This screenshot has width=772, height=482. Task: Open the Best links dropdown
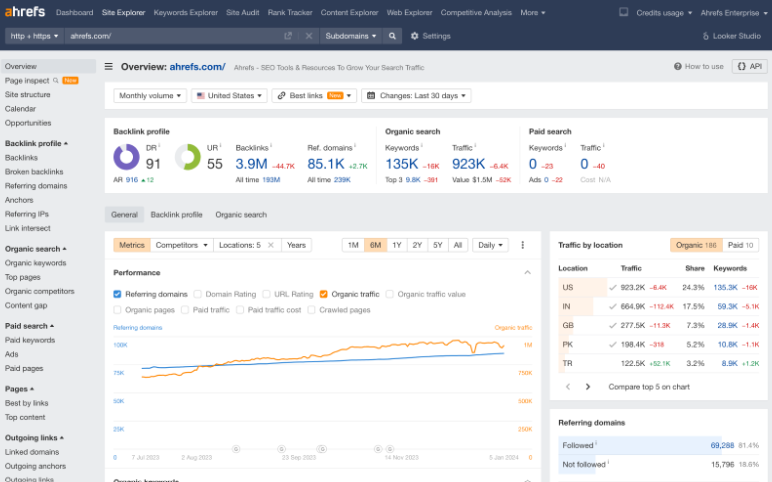314,96
